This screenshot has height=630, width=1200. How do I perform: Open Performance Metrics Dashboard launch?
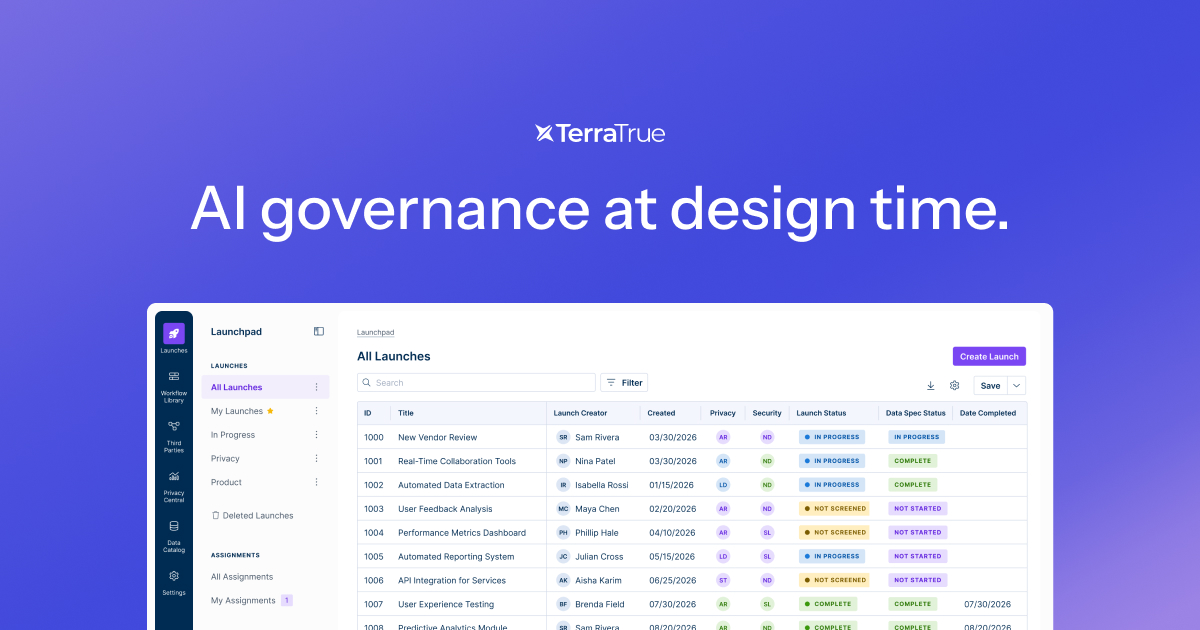(x=462, y=533)
